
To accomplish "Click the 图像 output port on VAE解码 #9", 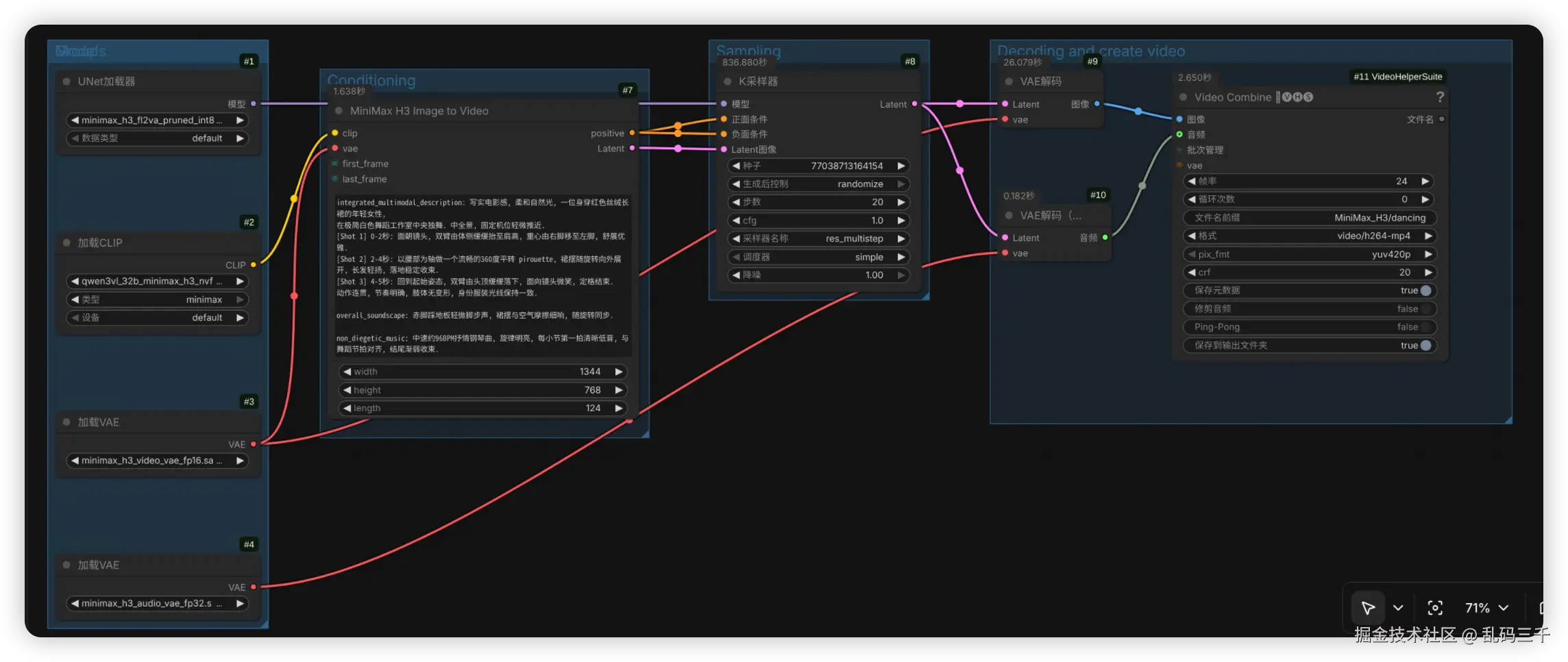I will tap(1097, 104).
